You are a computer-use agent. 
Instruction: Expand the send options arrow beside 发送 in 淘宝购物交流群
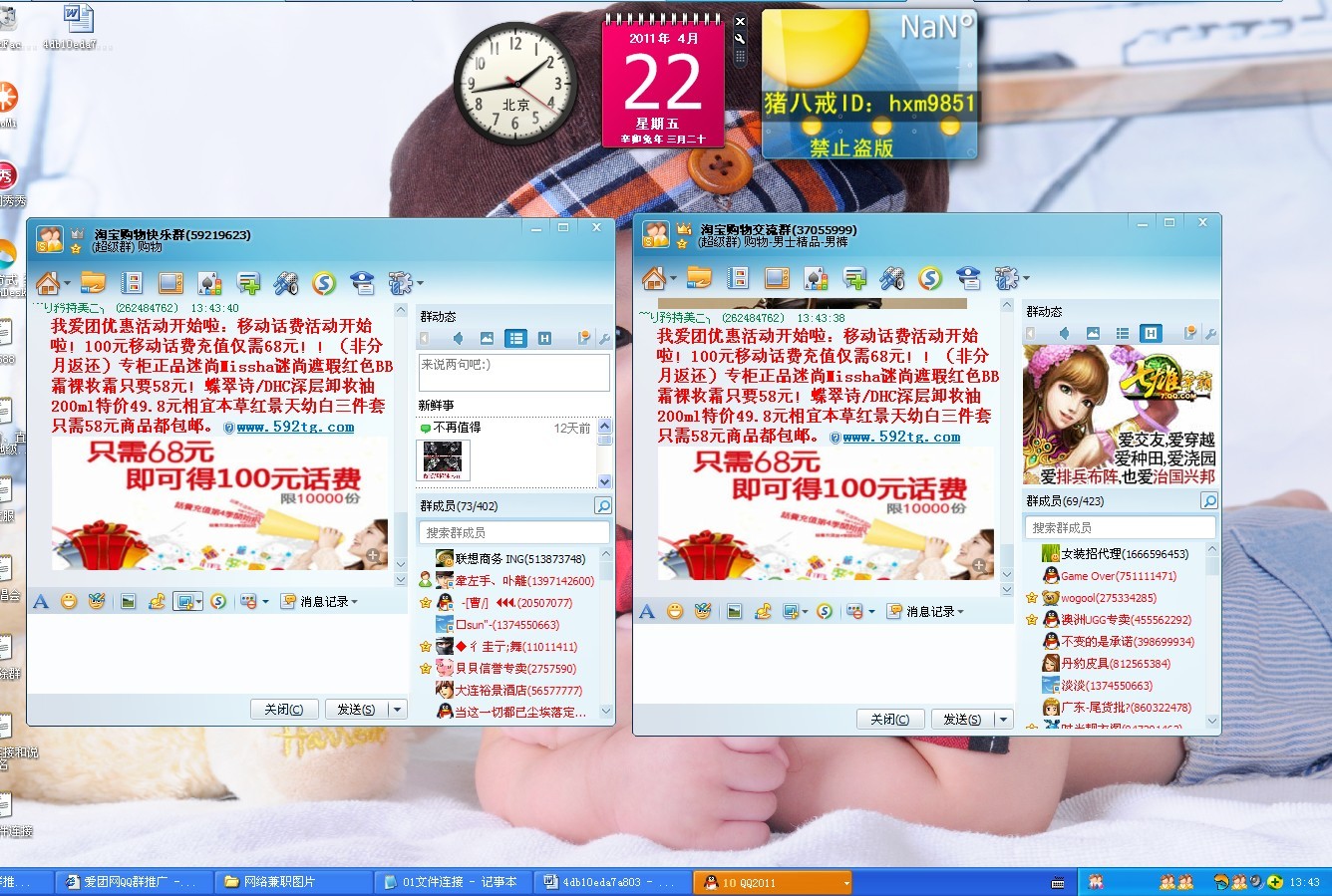[x=1002, y=719]
